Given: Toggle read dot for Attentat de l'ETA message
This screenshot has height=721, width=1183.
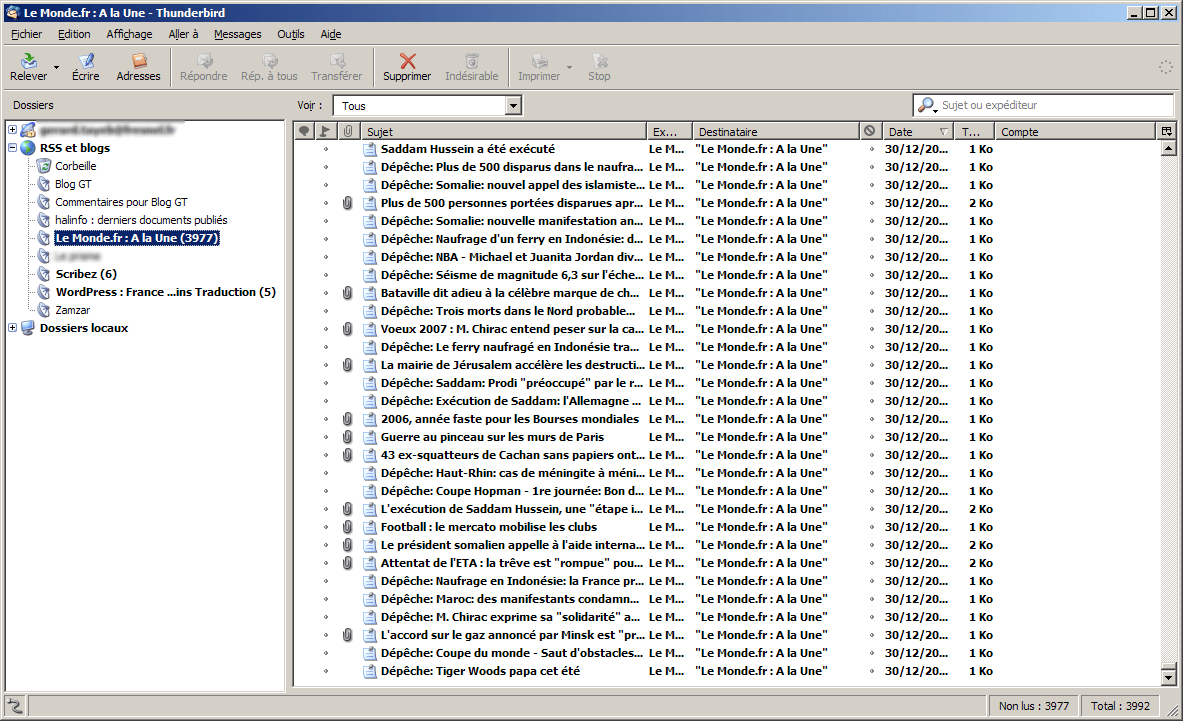Looking at the screenshot, I should (x=326, y=563).
